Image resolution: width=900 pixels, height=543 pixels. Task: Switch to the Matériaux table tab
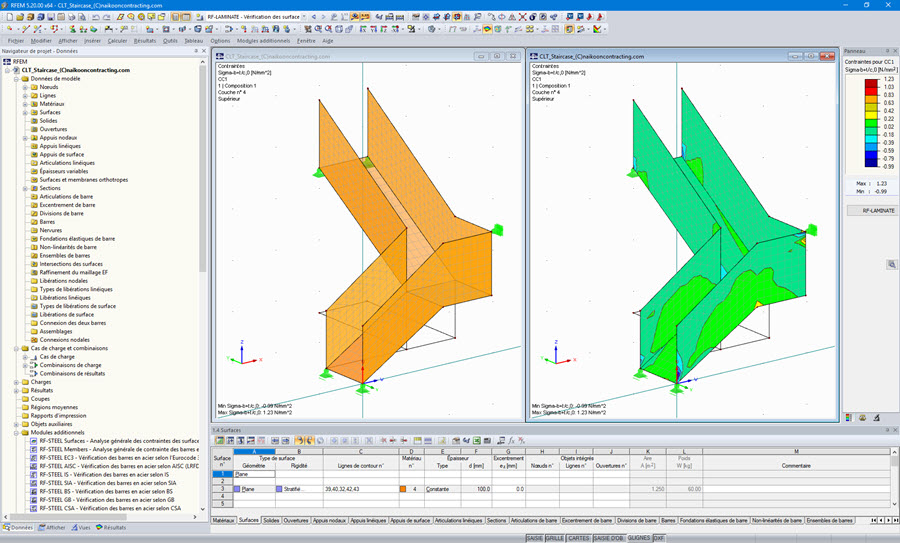point(224,520)
